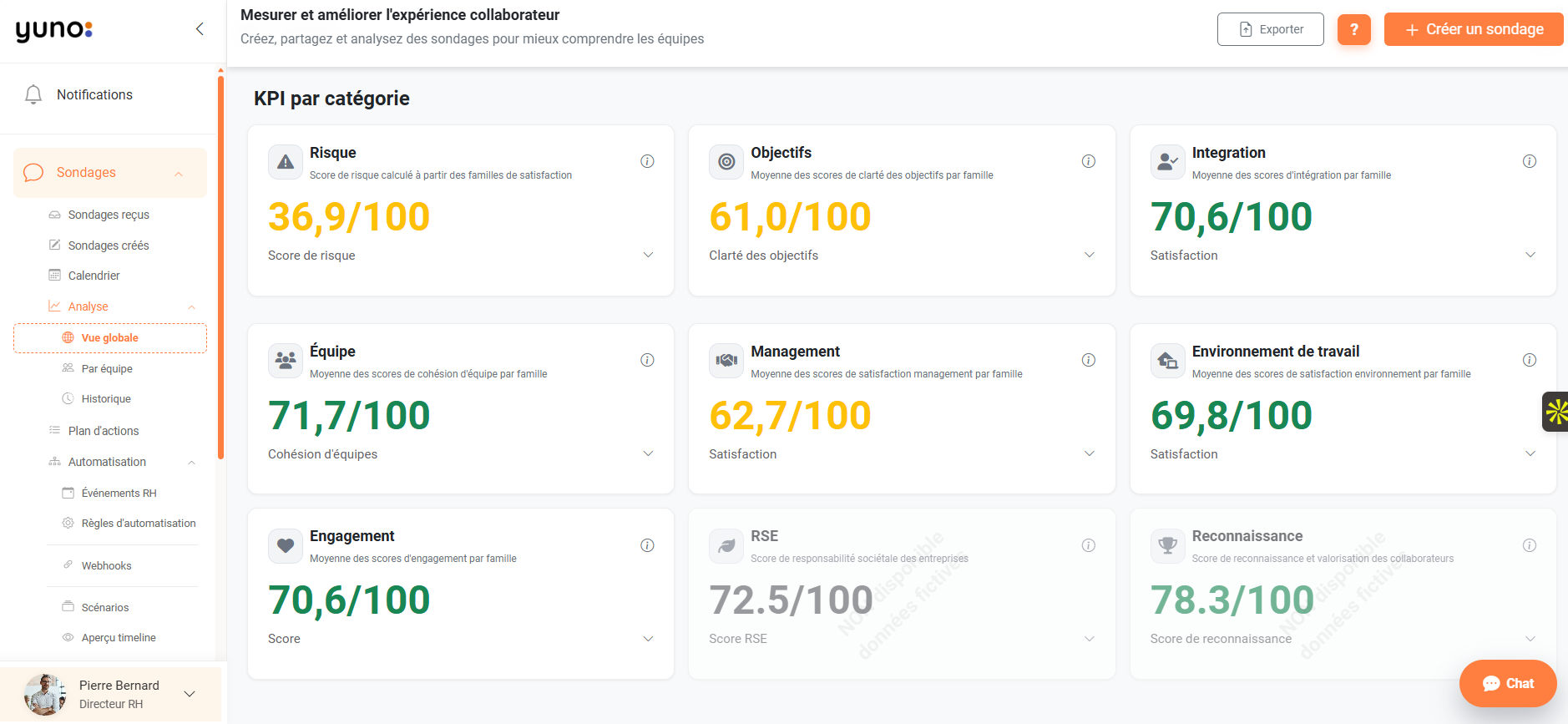Select Par équipe analysis view

(107, 368)
